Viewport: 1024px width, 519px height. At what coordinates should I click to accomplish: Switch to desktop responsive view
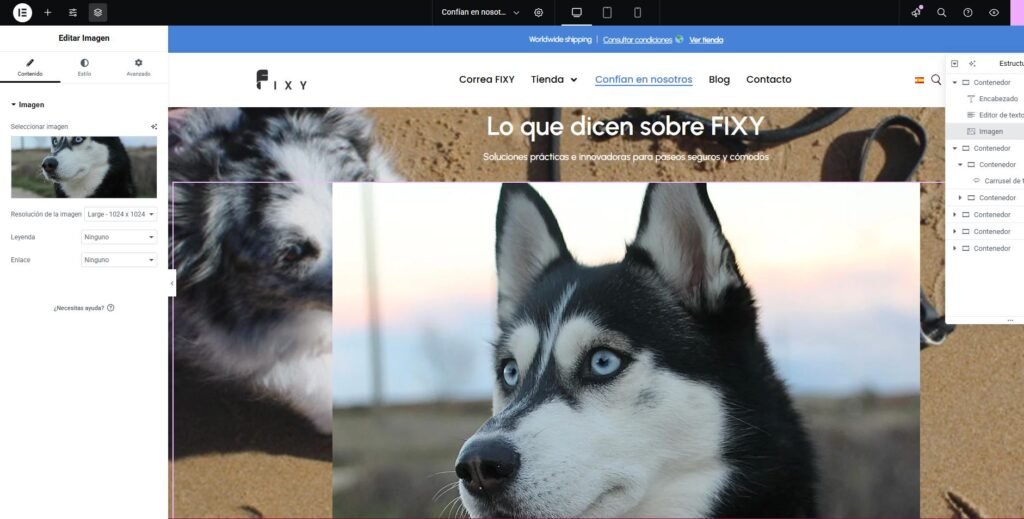[x=577, y=13]
